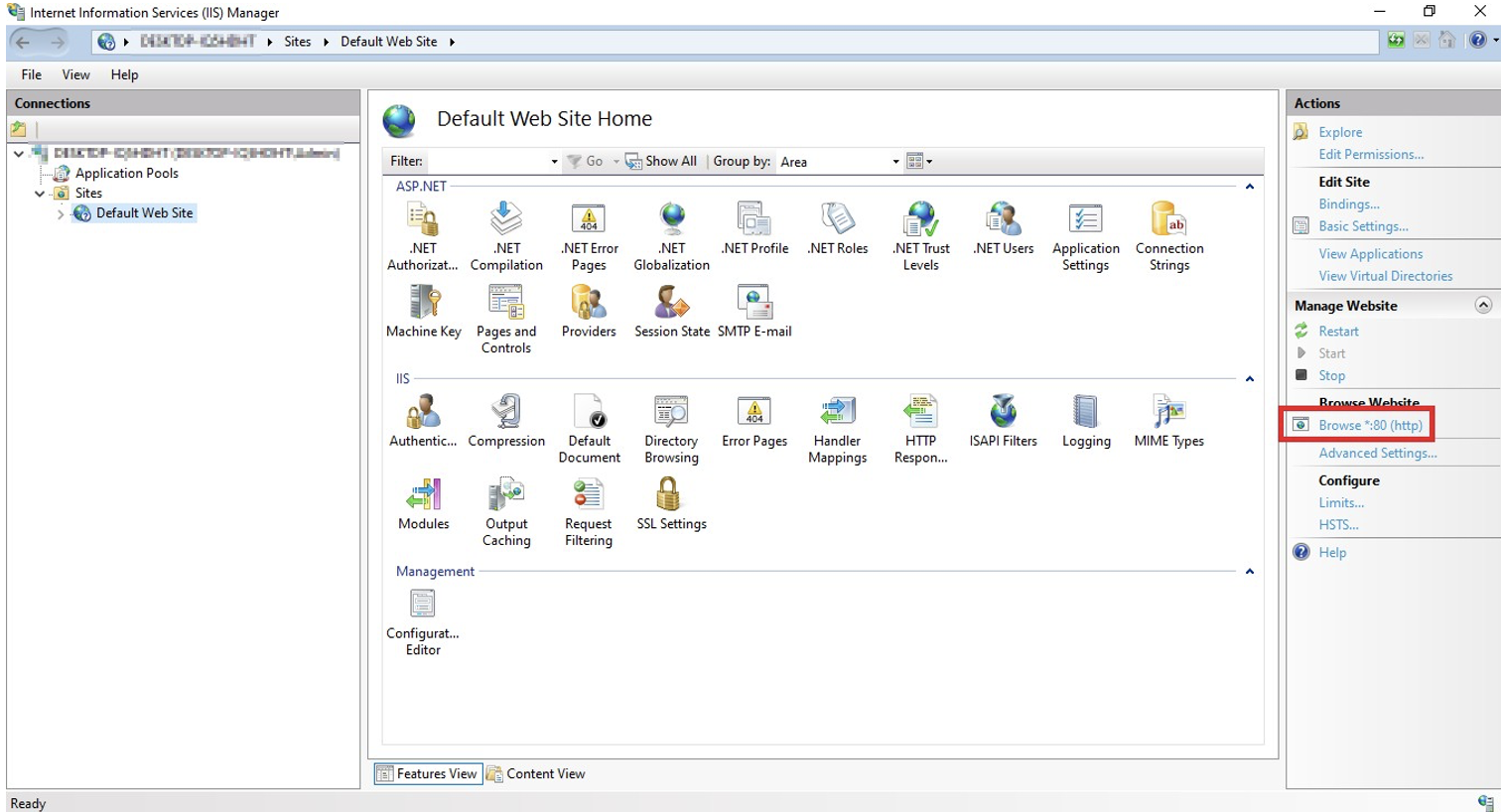Open the .NET Compilation feature
Viewport: 1501px width, 812px height.
coord(506,236)
